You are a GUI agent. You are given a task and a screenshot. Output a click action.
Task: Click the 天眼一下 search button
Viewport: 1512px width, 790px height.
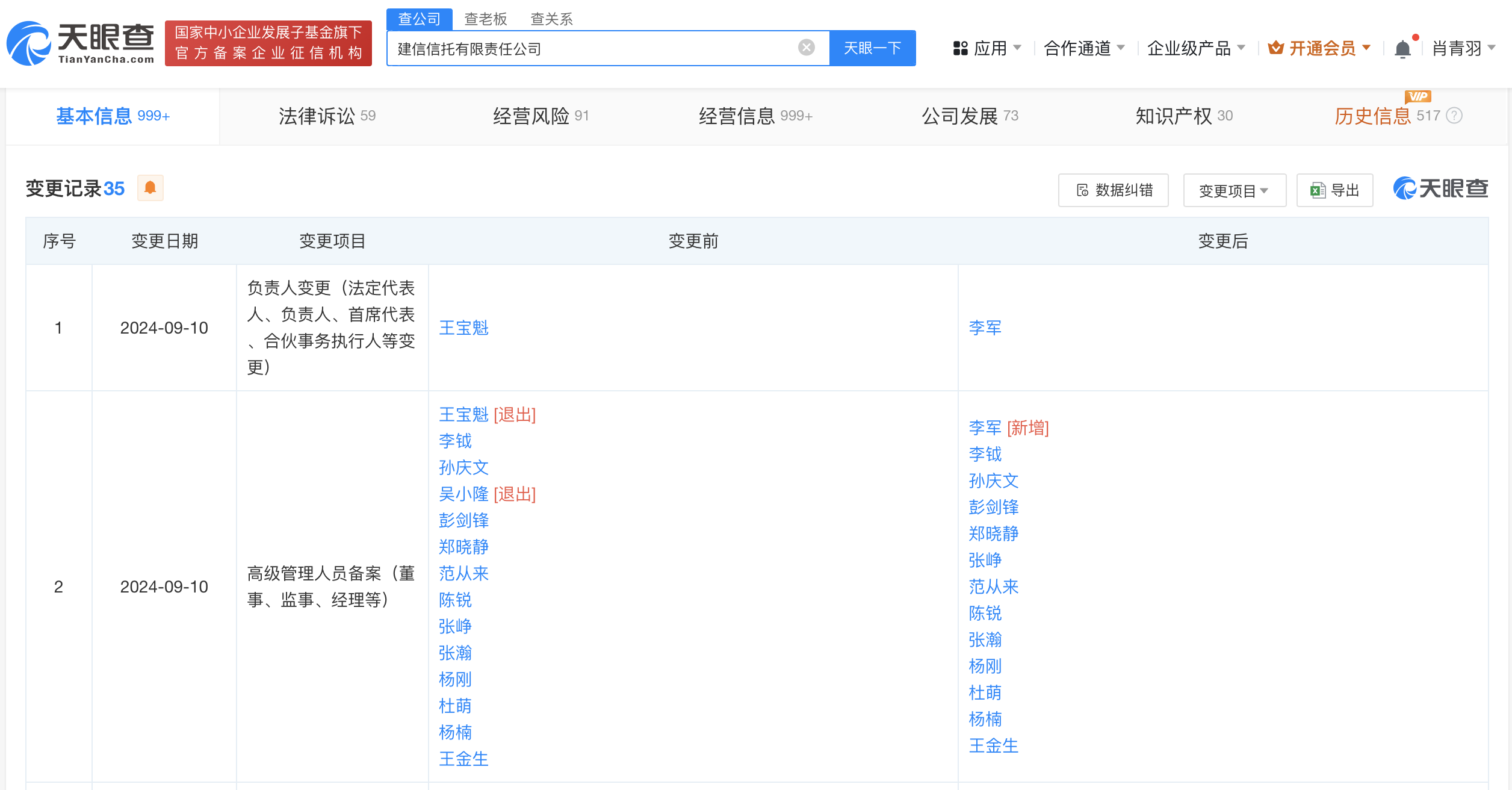coord(872,48)
